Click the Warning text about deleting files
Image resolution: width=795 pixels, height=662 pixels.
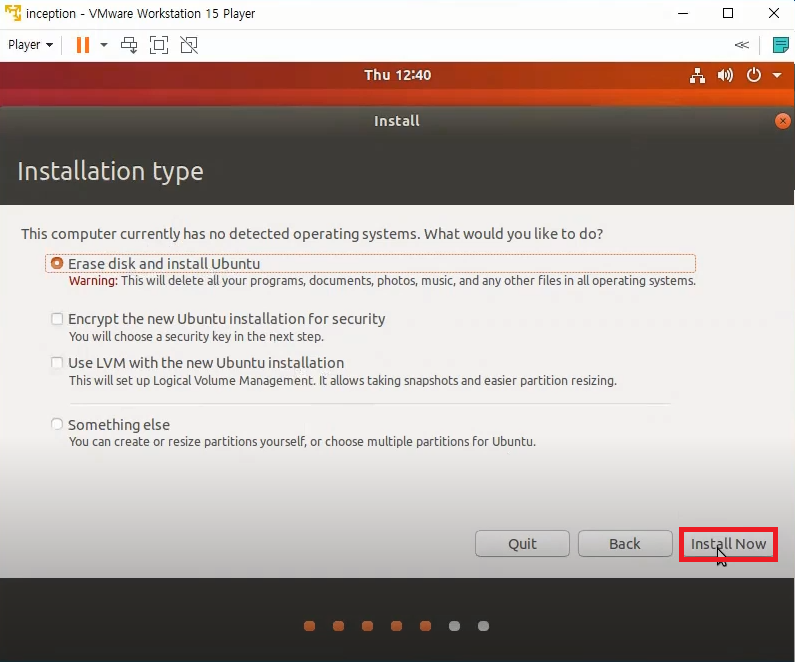(x=382, y=280)
